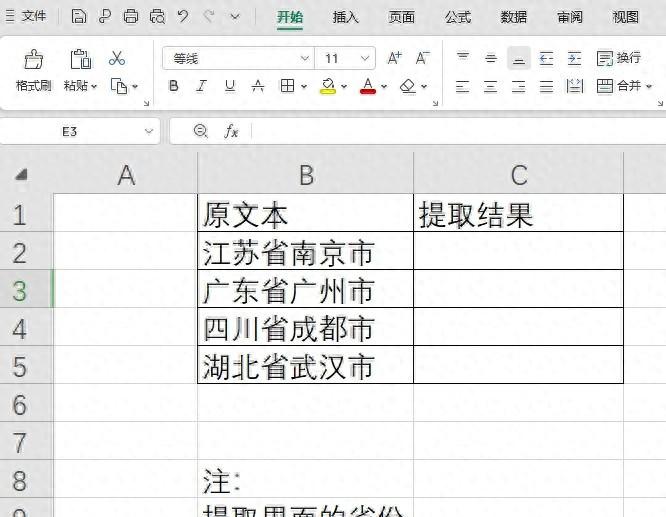The image size is (666, 517).
Task: Click the zoom magnifier icon in formula bar
Action: click(200, 131)
